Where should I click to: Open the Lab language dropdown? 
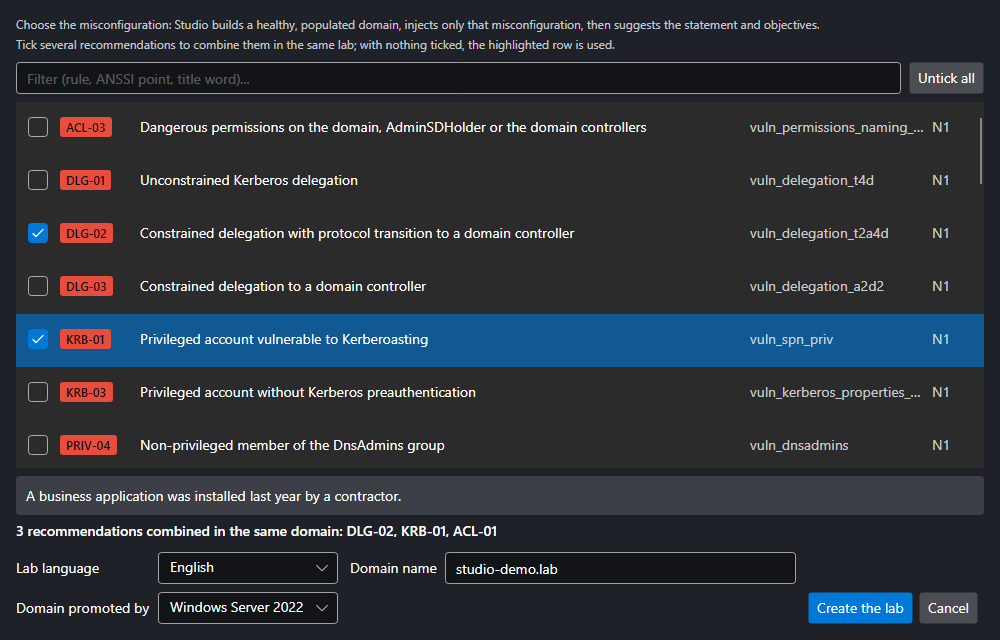tap(247, 568)
